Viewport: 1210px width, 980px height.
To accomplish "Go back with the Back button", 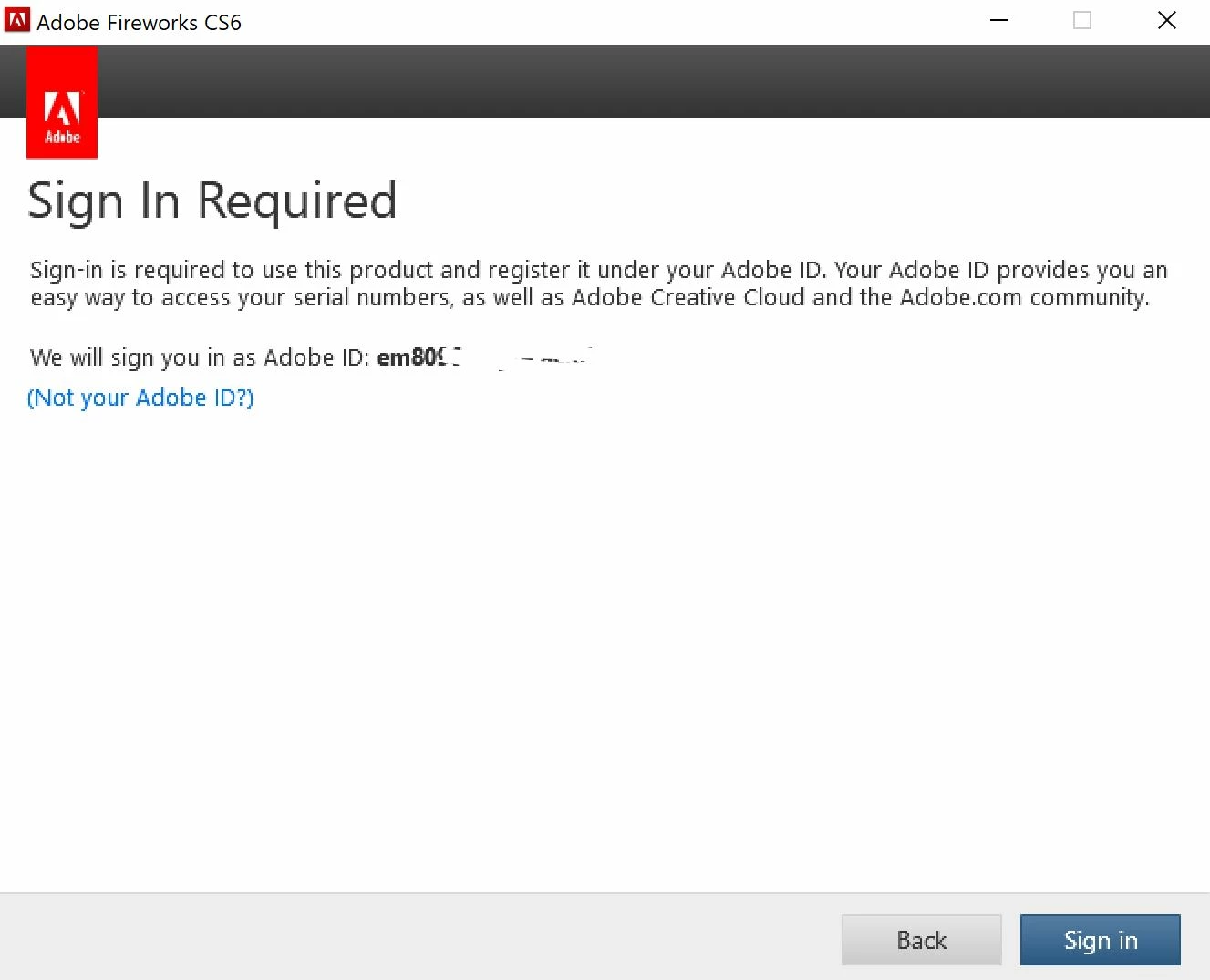I will pyautogui.click(x=921, y=940).
